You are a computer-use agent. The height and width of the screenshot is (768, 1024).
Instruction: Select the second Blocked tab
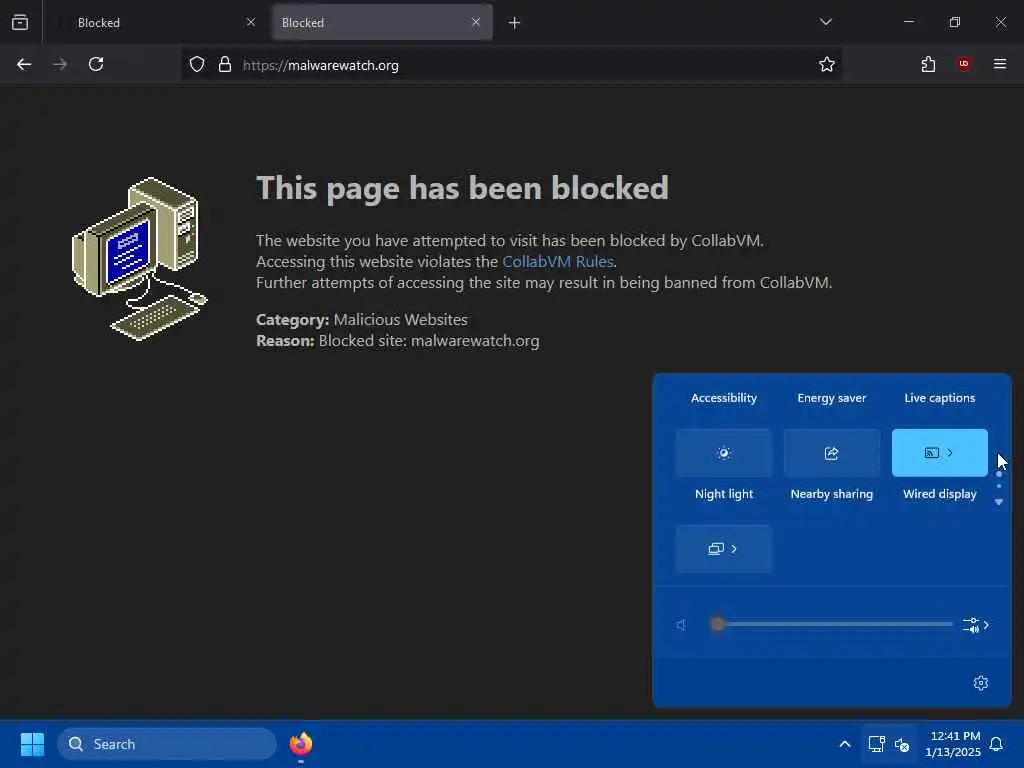[382, 22]
